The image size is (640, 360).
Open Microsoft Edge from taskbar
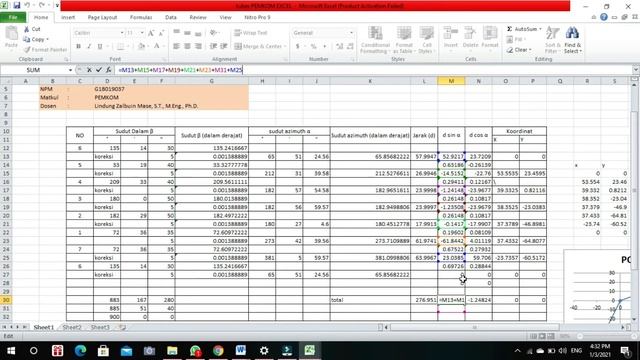tap(80, 350)
